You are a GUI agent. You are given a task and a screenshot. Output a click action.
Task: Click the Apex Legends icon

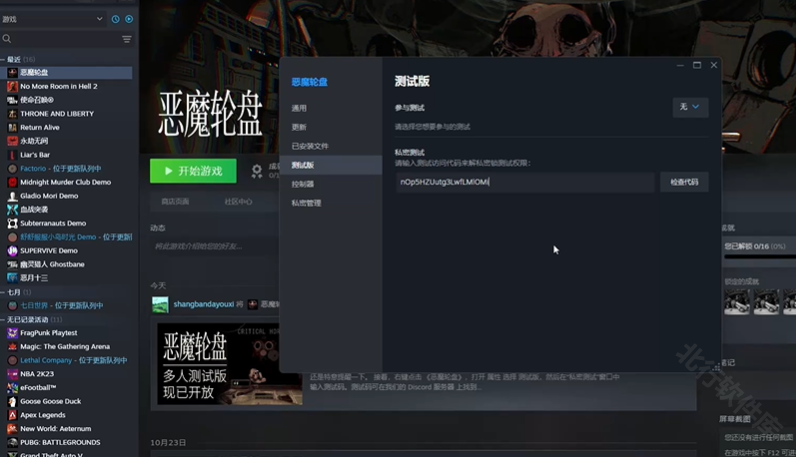tap(12, 415)
